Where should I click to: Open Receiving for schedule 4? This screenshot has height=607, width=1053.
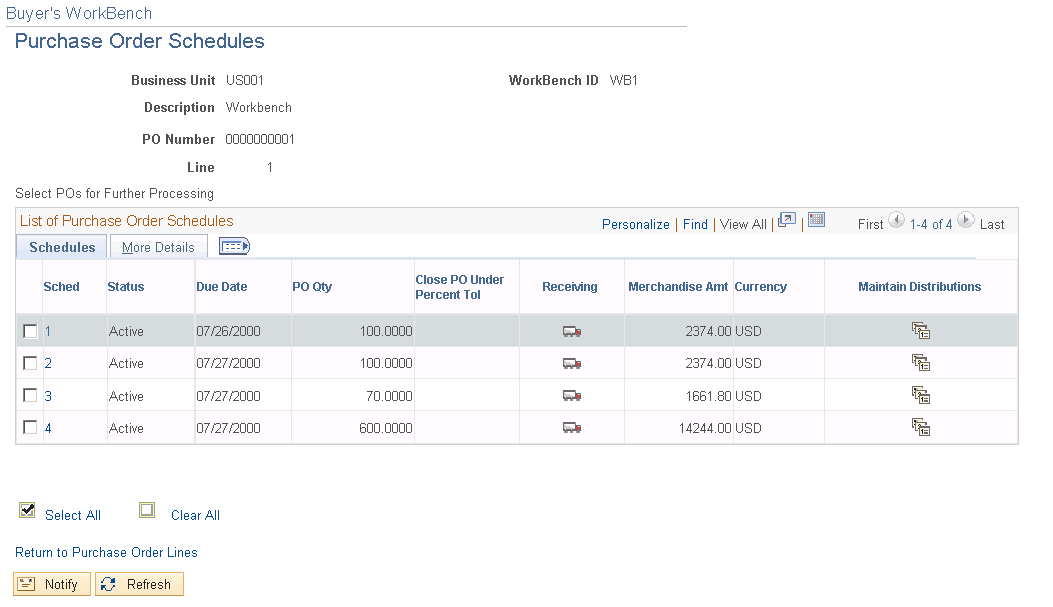[571, 426]
